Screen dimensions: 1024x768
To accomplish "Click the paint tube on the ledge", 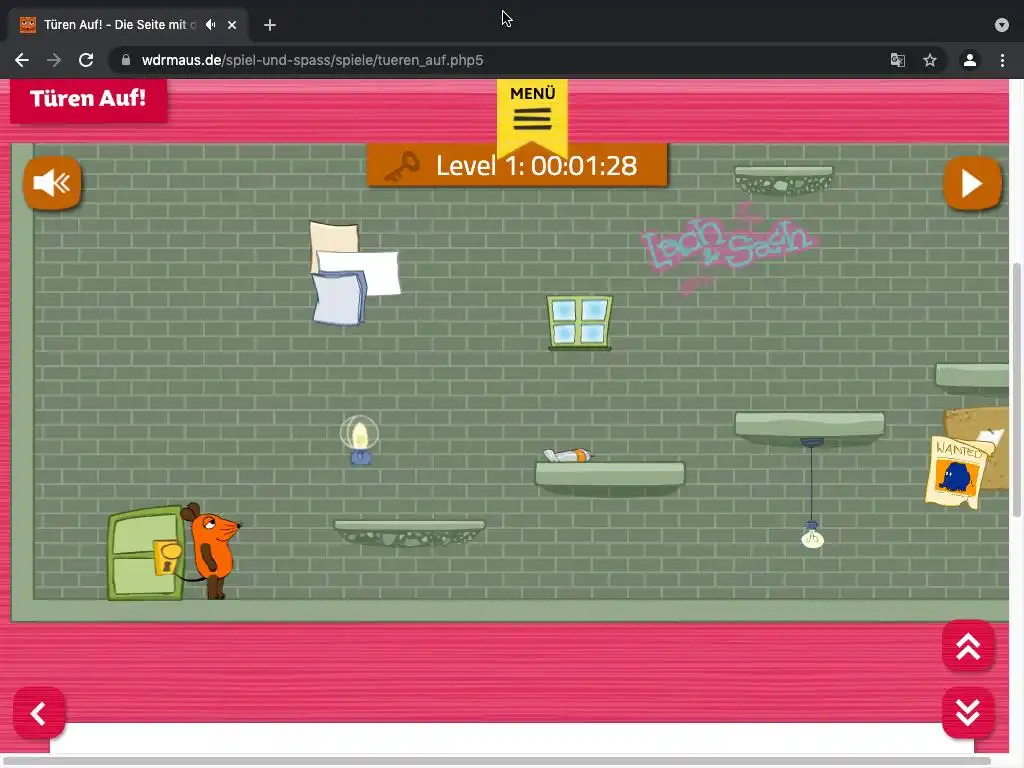I will [568, 455].
